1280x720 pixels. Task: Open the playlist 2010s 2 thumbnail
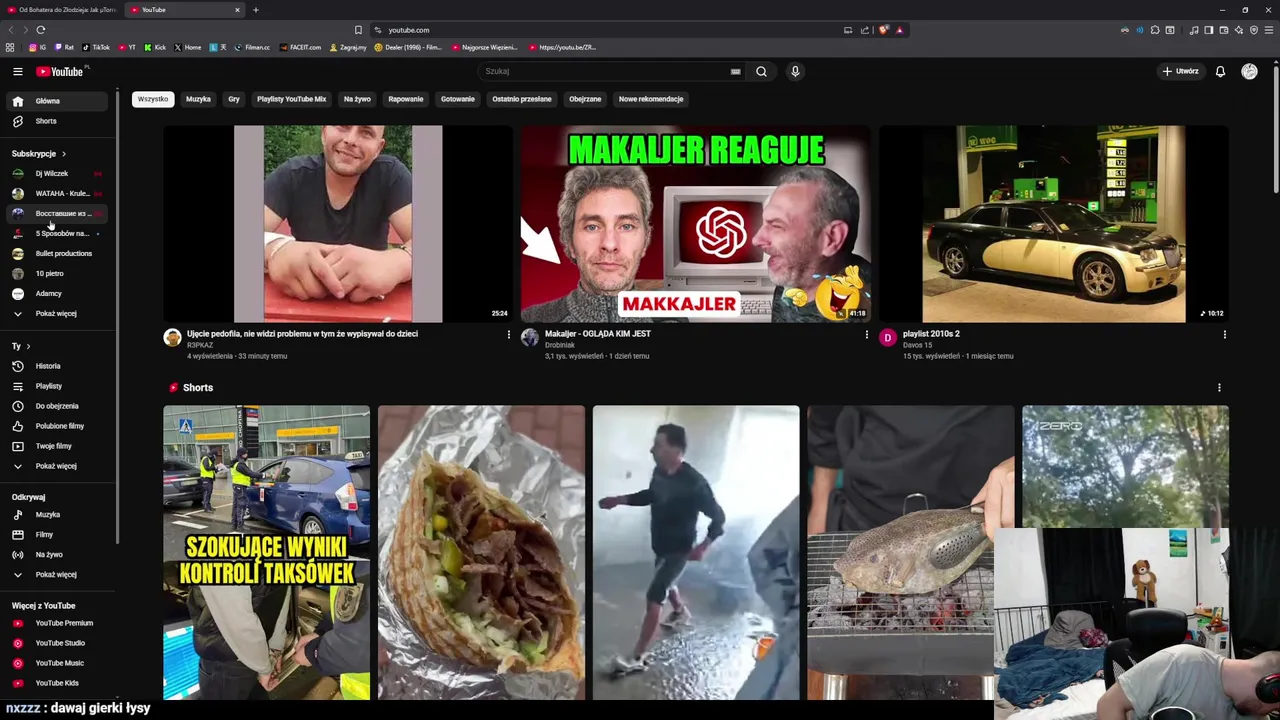(1054, 224)
